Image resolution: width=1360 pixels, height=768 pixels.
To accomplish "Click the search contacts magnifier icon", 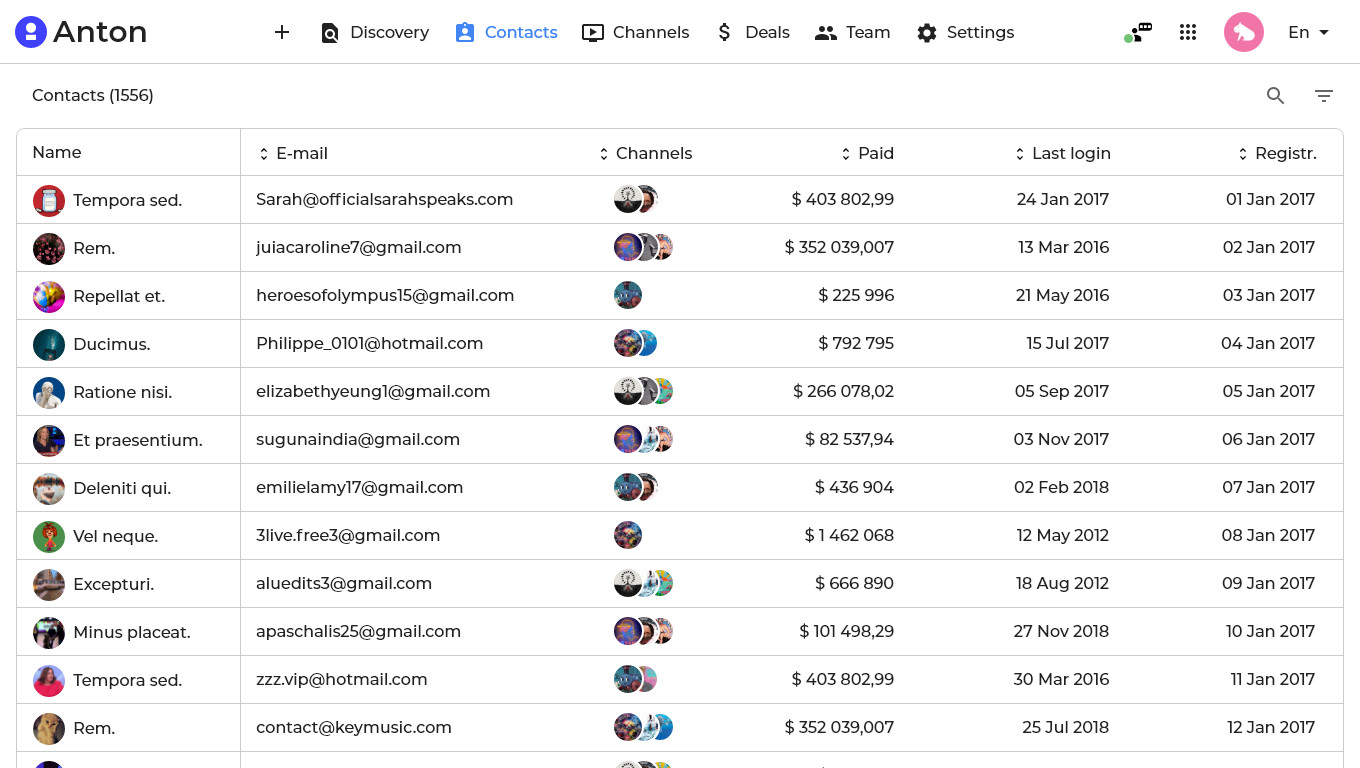I will 1275,96.
